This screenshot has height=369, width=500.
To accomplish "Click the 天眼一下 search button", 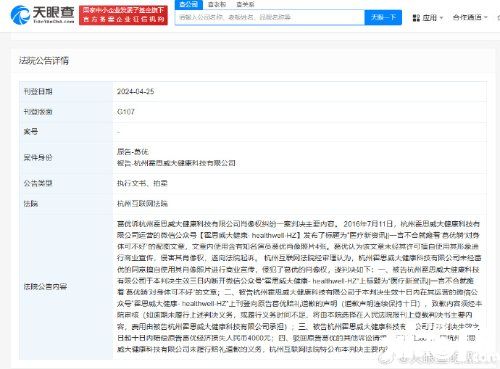I will pyautogui.click(x=383, y=17).
